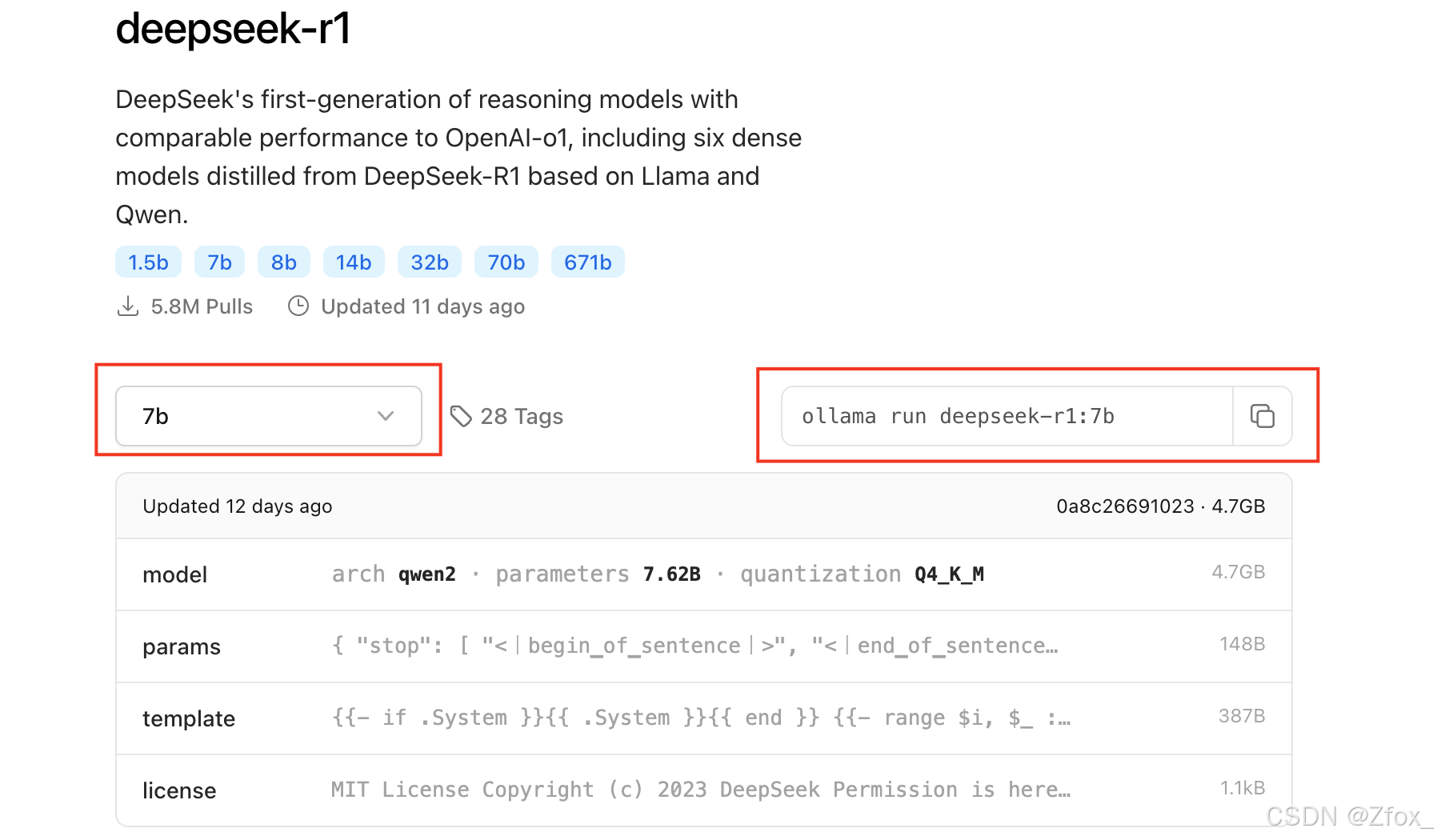The image size is (1437, 840).
Task: Copy the ollama run command
Action: click(x=1262, y=416)
